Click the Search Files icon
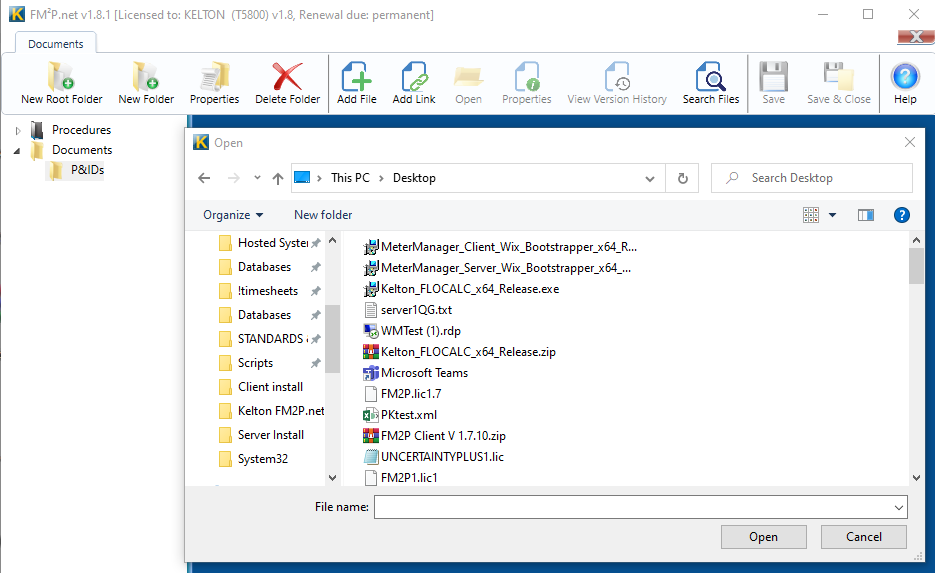Viewport: 935px width, 573px height. pos(711,77)
